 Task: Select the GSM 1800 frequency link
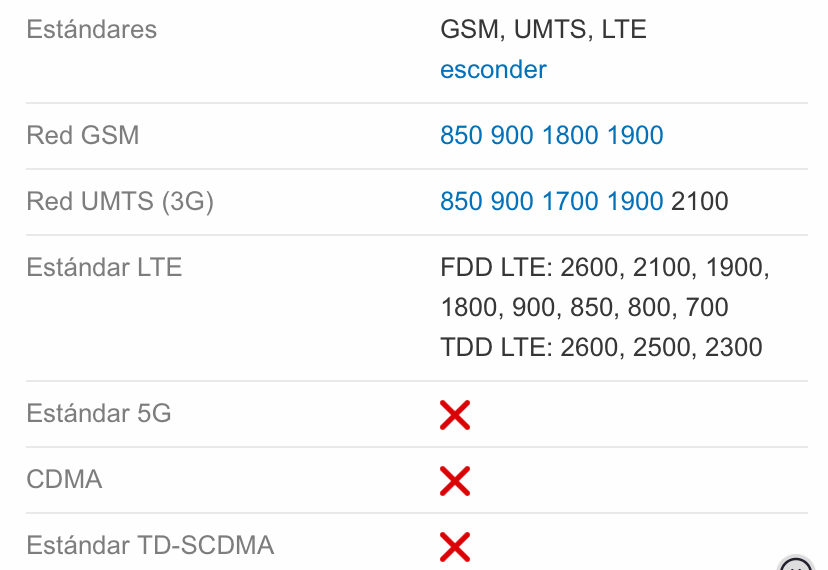tap(570, 136)
